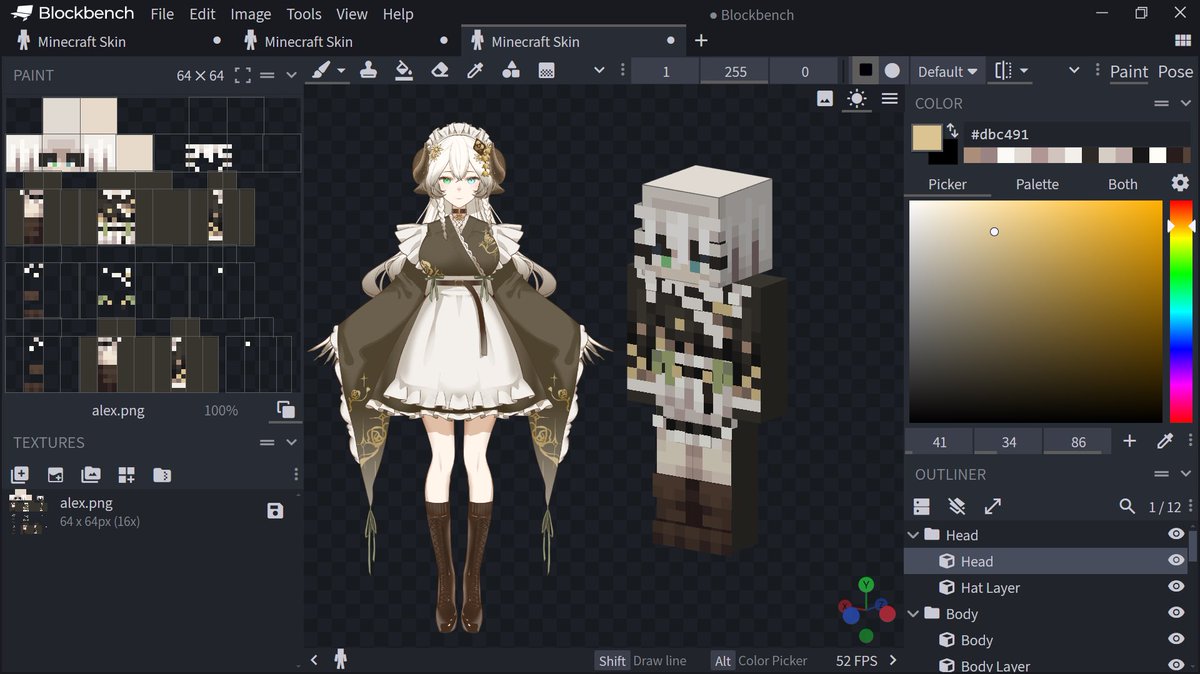
Task: Expand the toolbar overflow chevron
Action: [599, 71]
